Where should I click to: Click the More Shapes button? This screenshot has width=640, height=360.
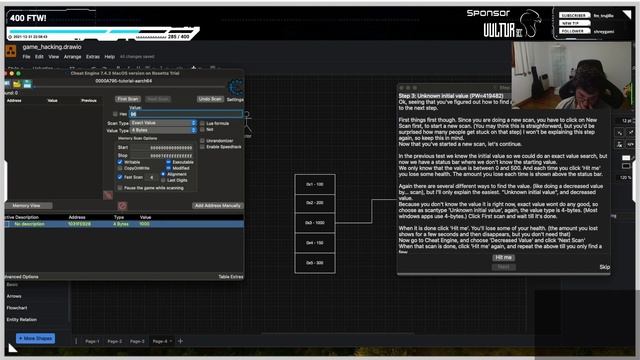coord(36,338)
